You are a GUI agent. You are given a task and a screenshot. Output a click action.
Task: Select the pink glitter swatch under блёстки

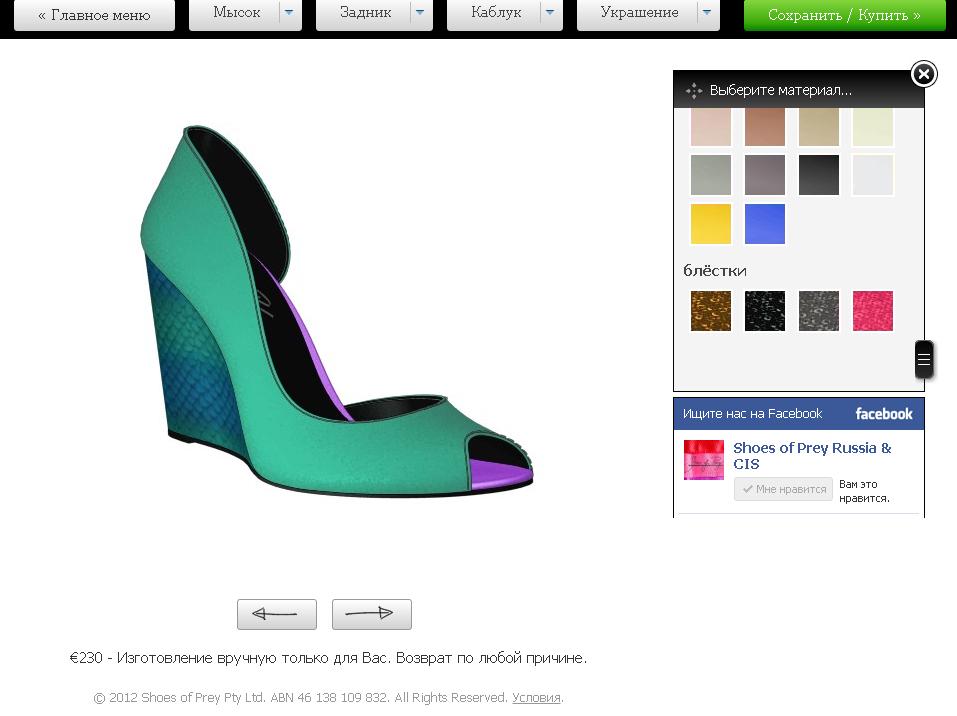pyautogui.click(x=873, y=311)
